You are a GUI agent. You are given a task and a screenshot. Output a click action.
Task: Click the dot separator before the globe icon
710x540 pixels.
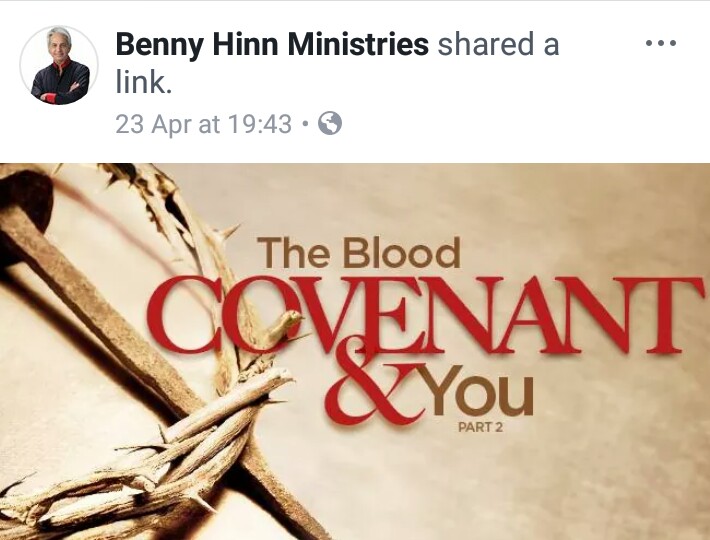[x=305, y=124]
